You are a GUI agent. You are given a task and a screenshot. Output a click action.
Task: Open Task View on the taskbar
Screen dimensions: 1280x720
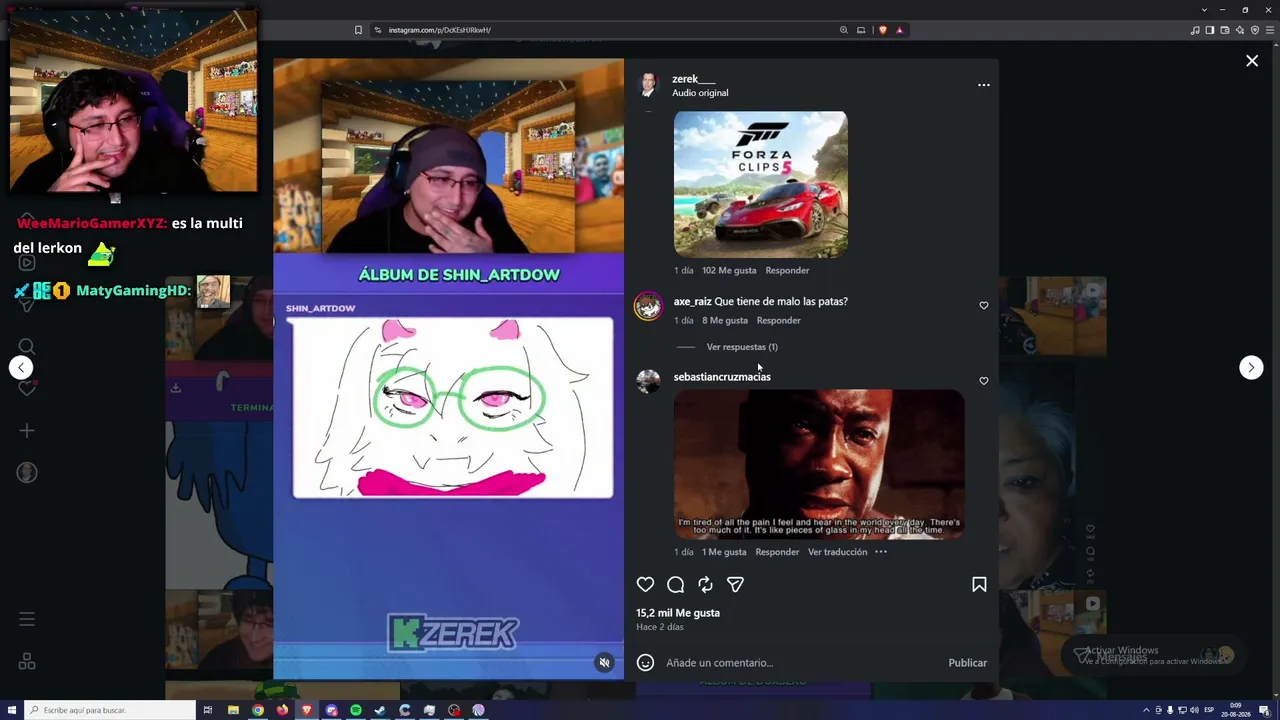208,710
